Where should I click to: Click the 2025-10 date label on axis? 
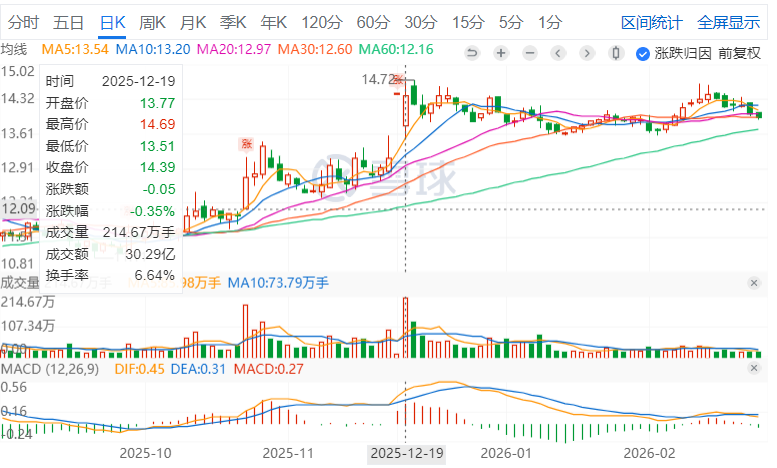pyautogui.click(x=146, y=453)
